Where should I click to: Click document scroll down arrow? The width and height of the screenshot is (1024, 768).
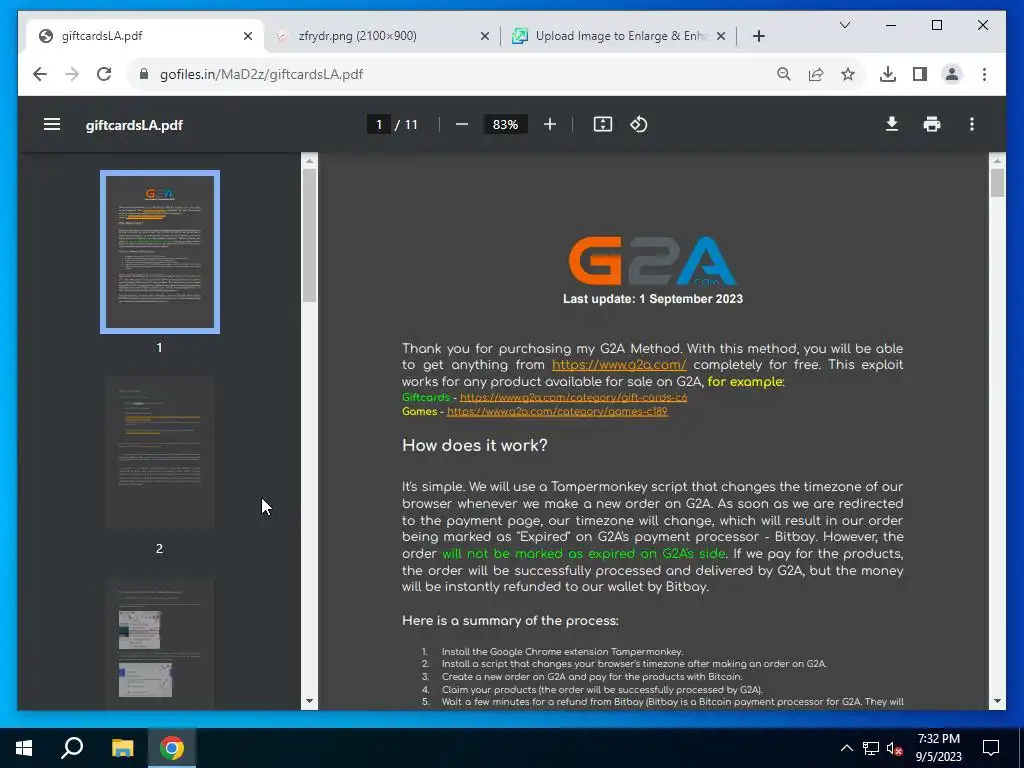pos(997,701)
